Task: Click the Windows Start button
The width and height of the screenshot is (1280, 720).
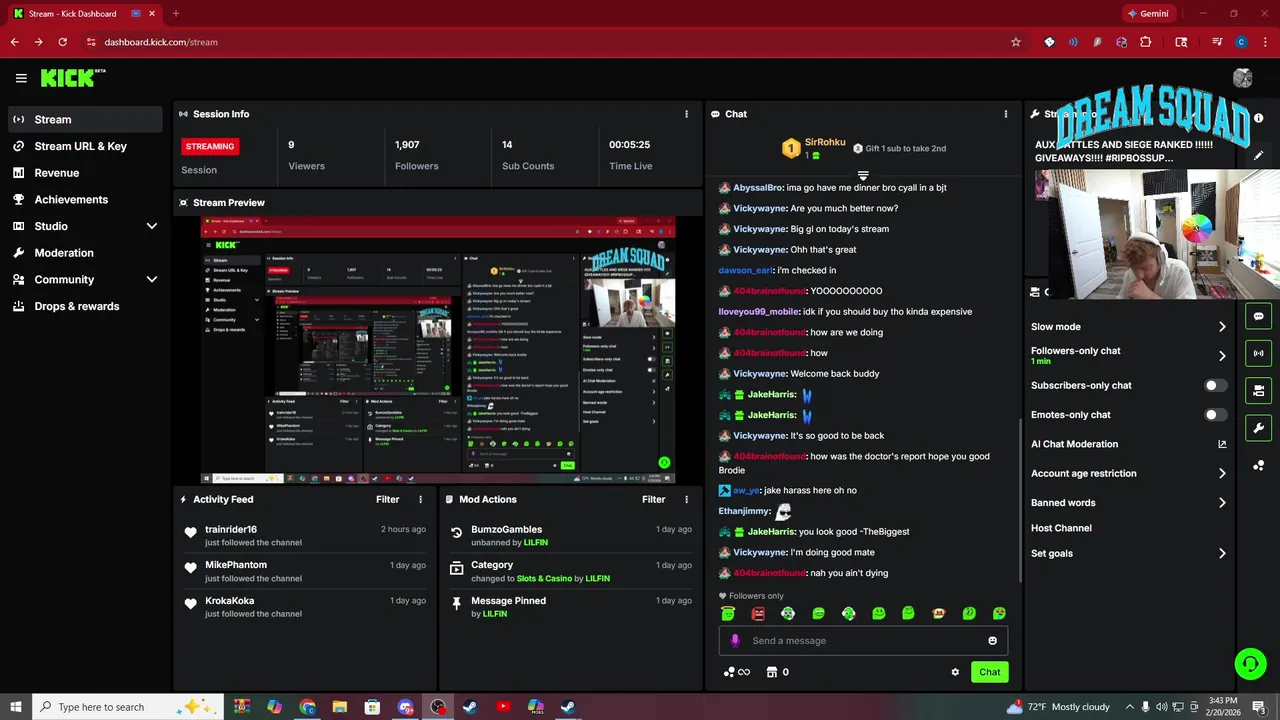Action: [x=16, y=707]
